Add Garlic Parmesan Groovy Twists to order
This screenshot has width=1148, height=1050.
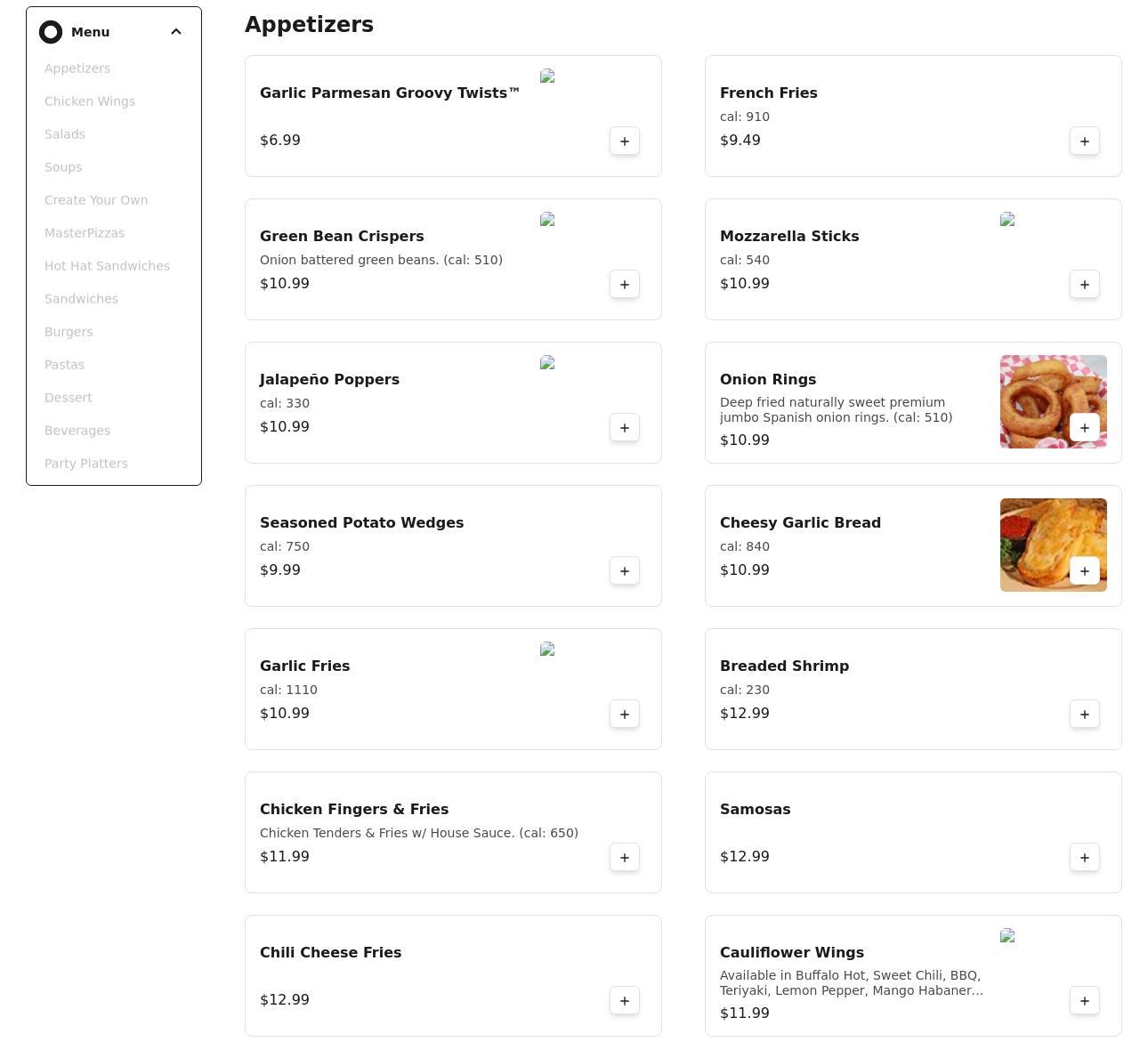(625, 141)
